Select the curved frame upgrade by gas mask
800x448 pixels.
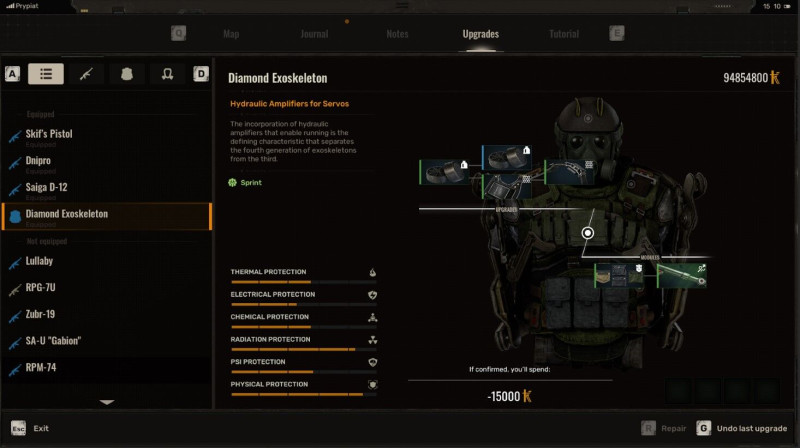tap(569, 172)
